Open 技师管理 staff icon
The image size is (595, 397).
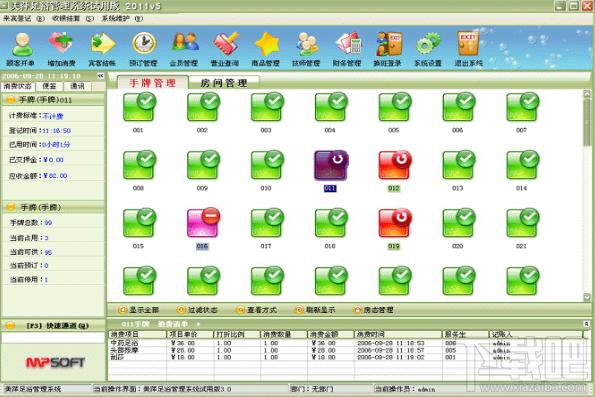pos(306,49)
